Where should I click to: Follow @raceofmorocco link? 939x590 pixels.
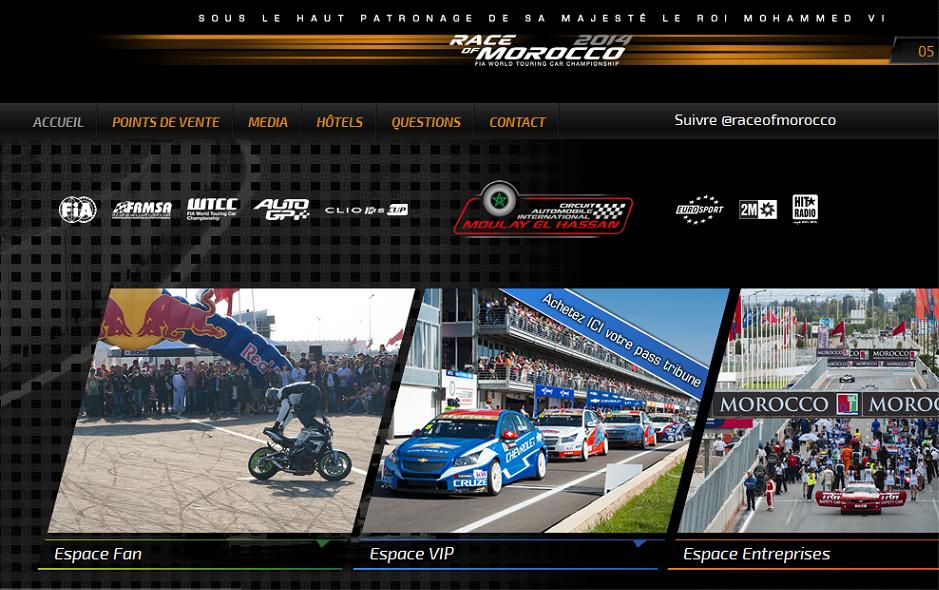pos(755,120)
